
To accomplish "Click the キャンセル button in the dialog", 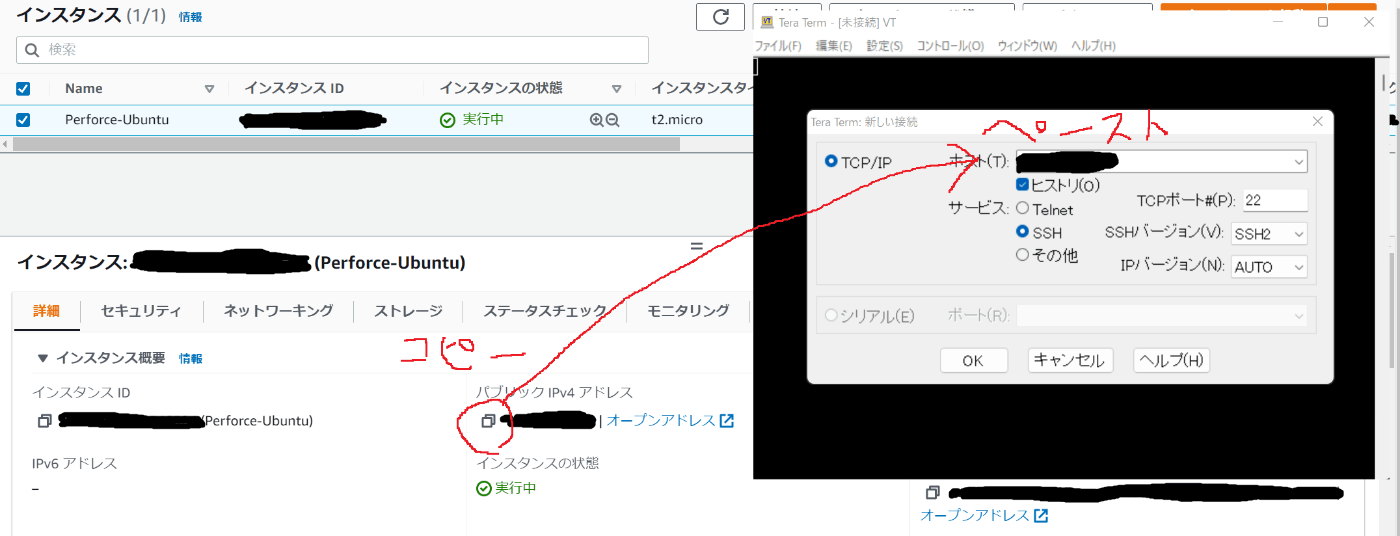I will pos(1070,361).
